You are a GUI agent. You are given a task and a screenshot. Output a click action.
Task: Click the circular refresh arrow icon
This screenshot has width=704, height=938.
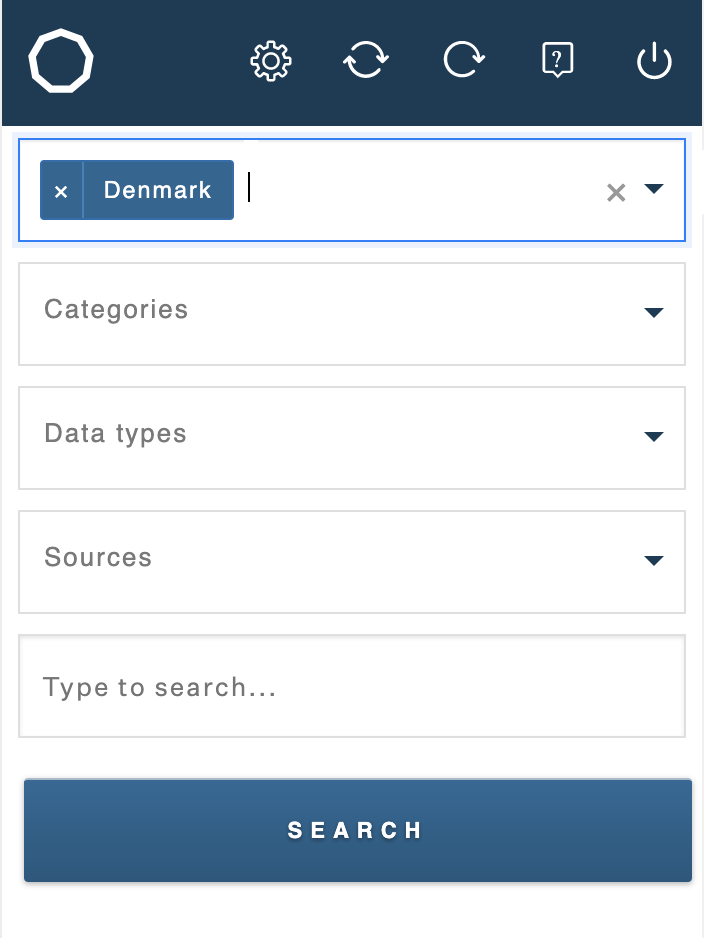point(464,59)
